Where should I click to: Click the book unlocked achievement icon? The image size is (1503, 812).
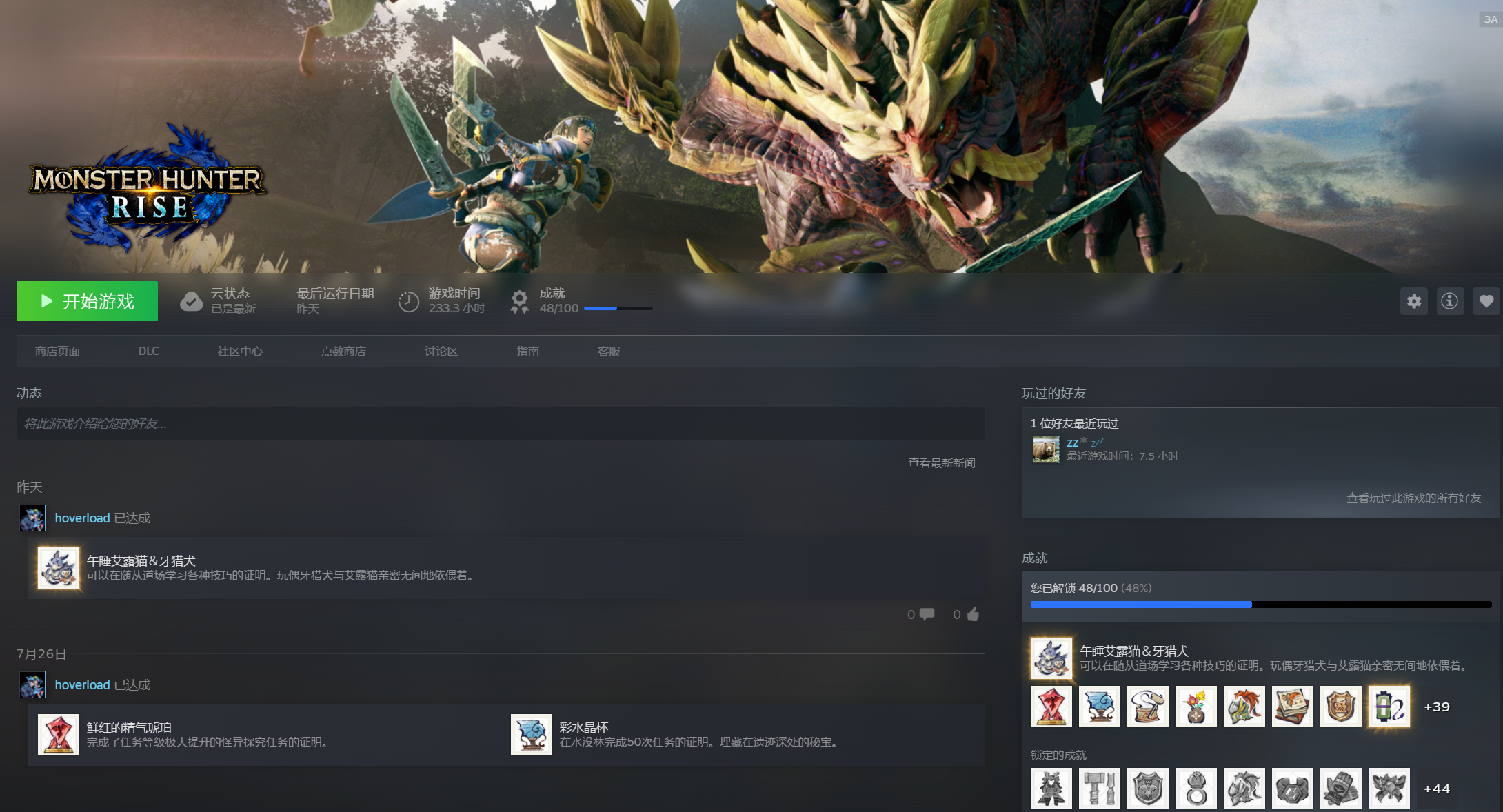point(1293,707)
